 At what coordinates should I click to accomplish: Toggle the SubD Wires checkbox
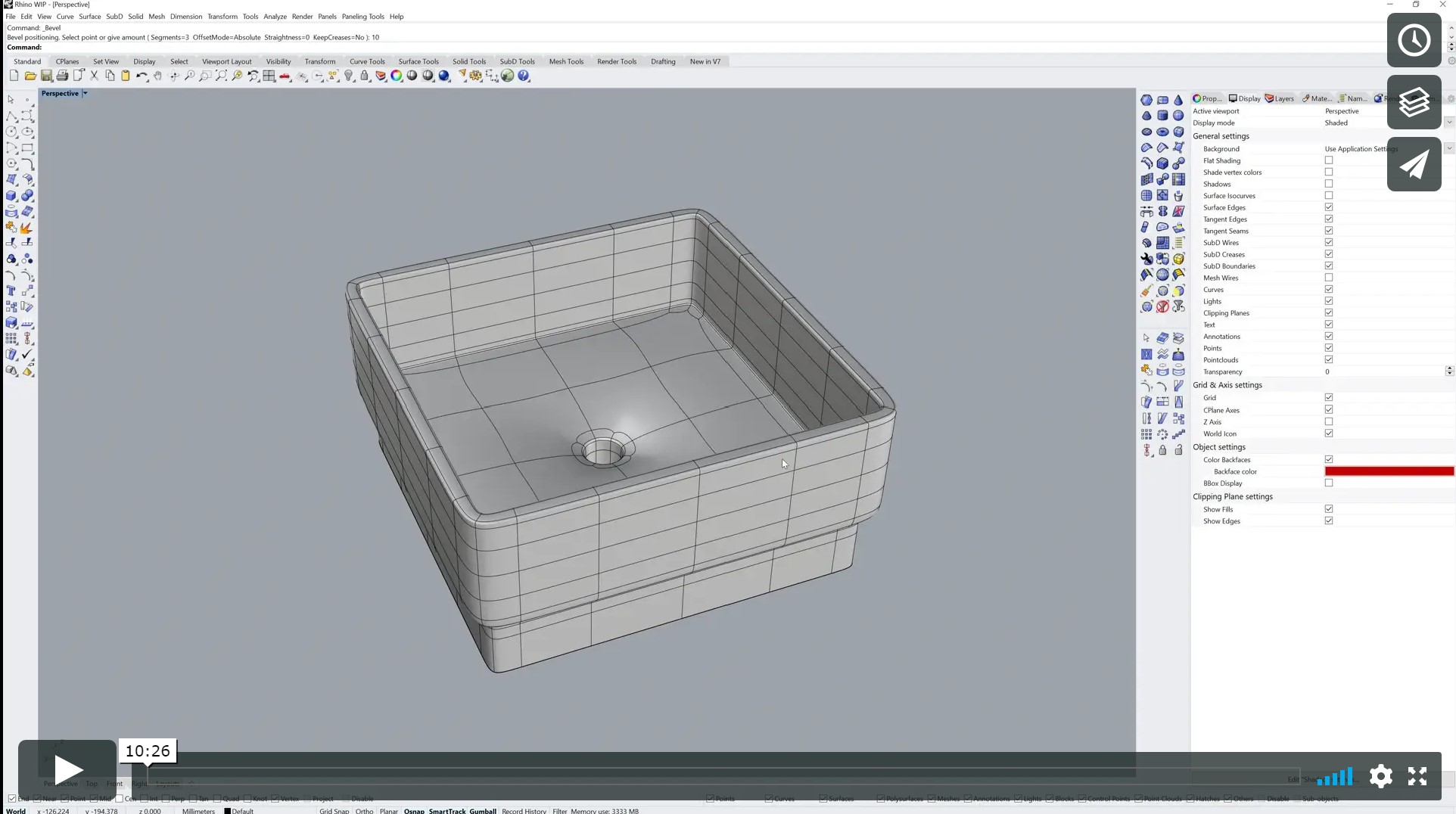[x=1329, y=243]
